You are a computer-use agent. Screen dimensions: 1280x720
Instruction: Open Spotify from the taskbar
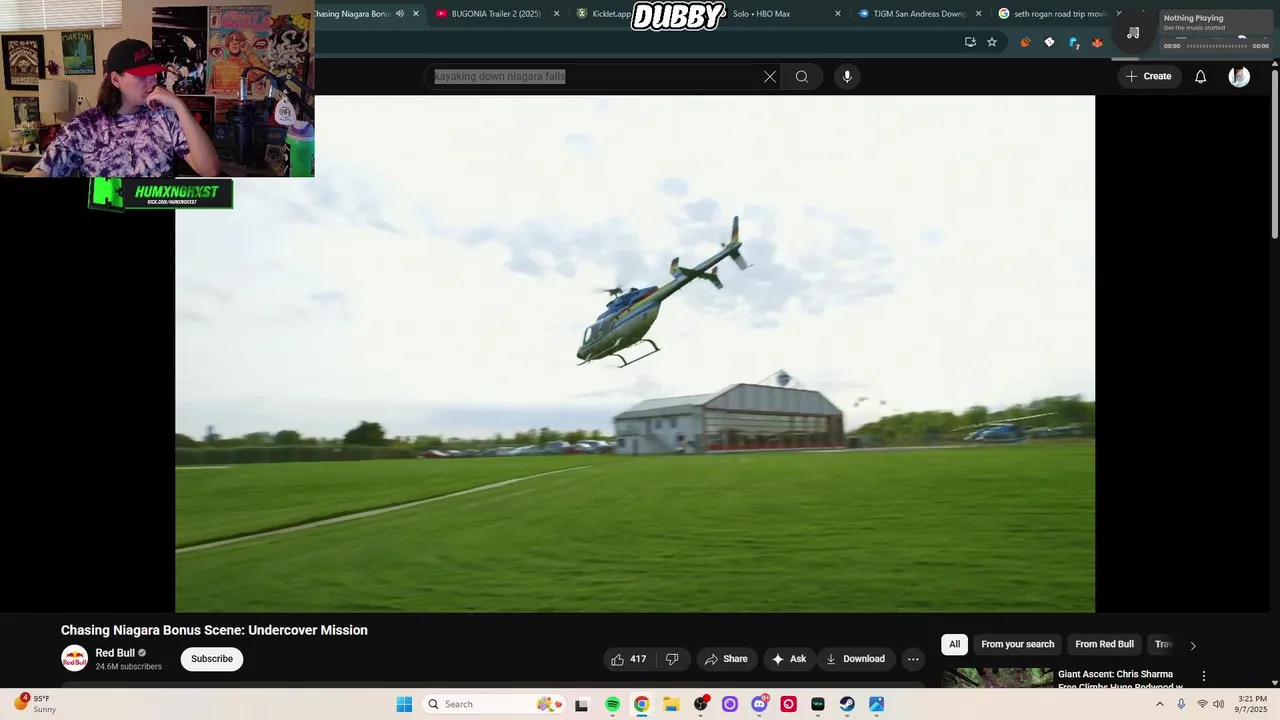(613, 704)
